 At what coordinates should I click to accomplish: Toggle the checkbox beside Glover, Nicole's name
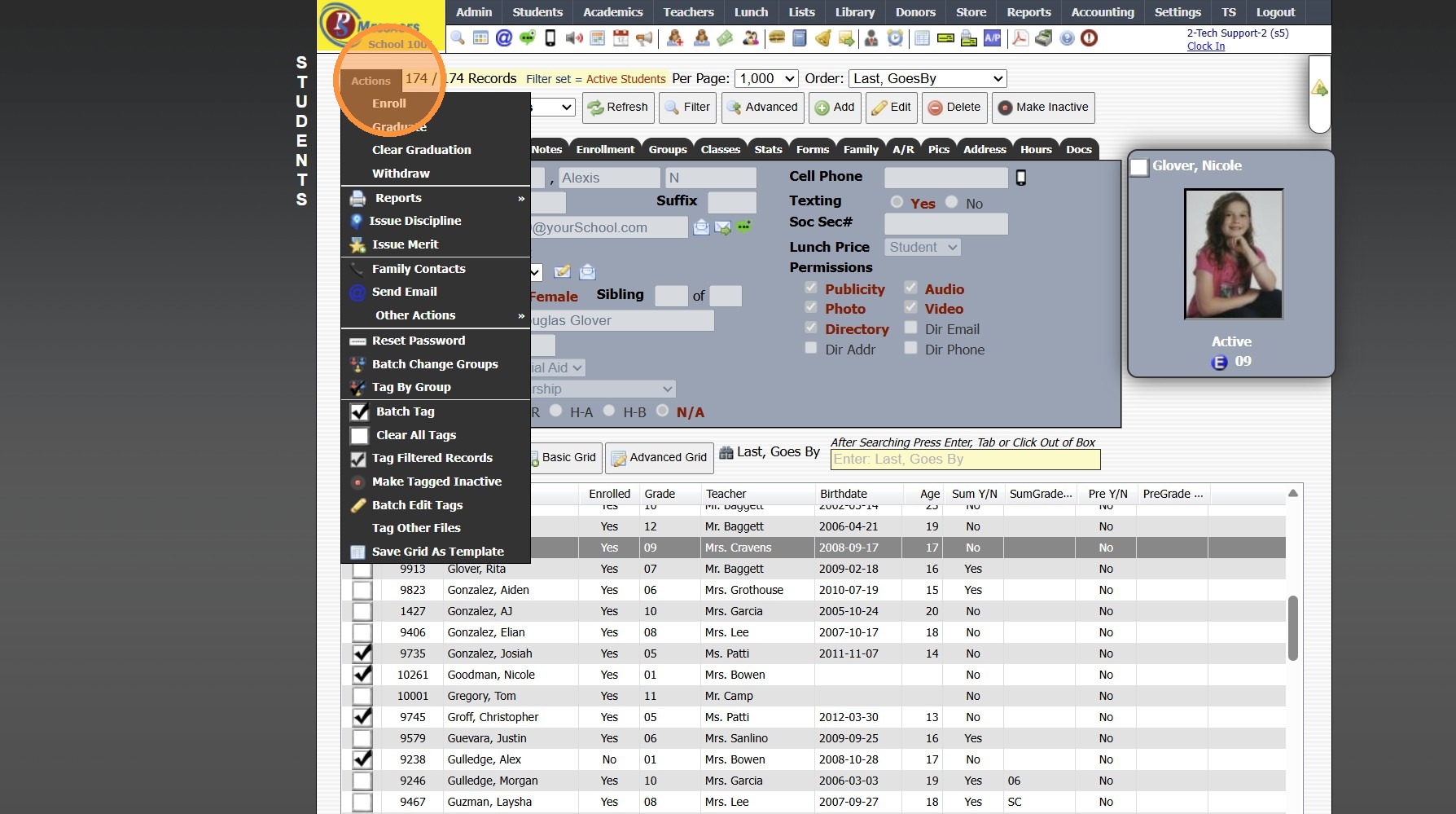pos(1139,167)
